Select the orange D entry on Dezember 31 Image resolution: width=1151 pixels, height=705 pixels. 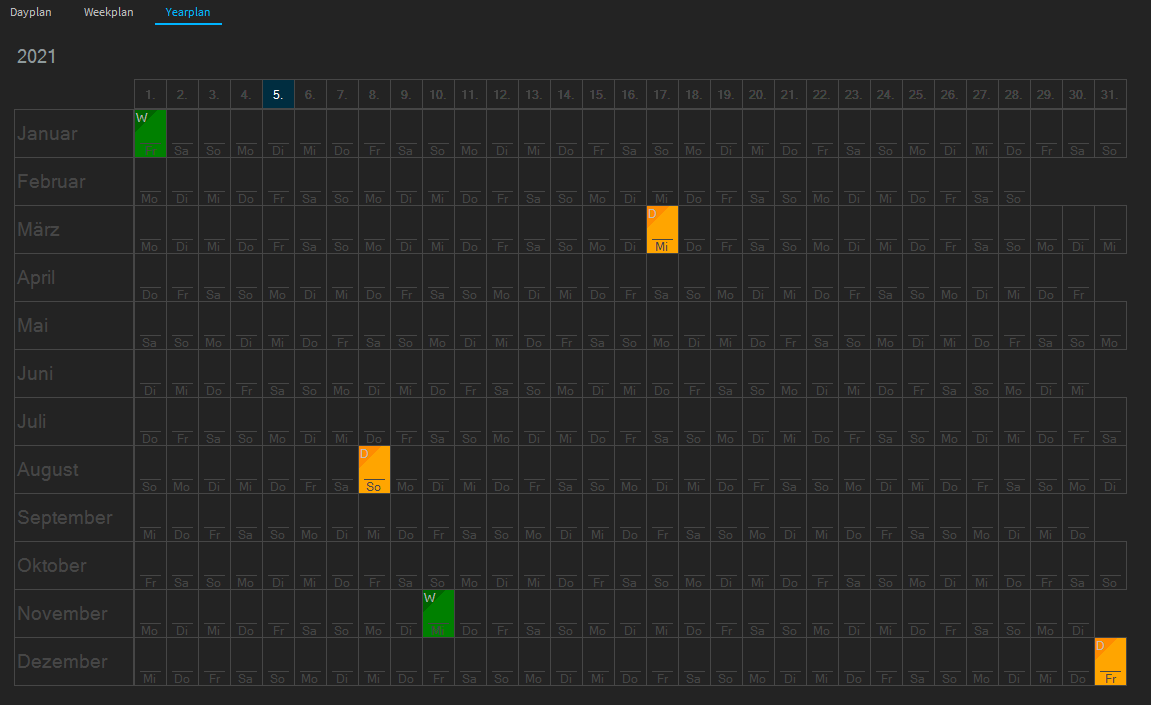pyautogui.click(x=1110, y=662)
